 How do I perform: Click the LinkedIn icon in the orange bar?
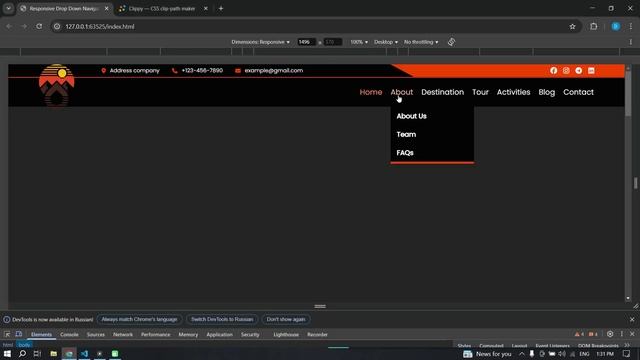point(591,71)
